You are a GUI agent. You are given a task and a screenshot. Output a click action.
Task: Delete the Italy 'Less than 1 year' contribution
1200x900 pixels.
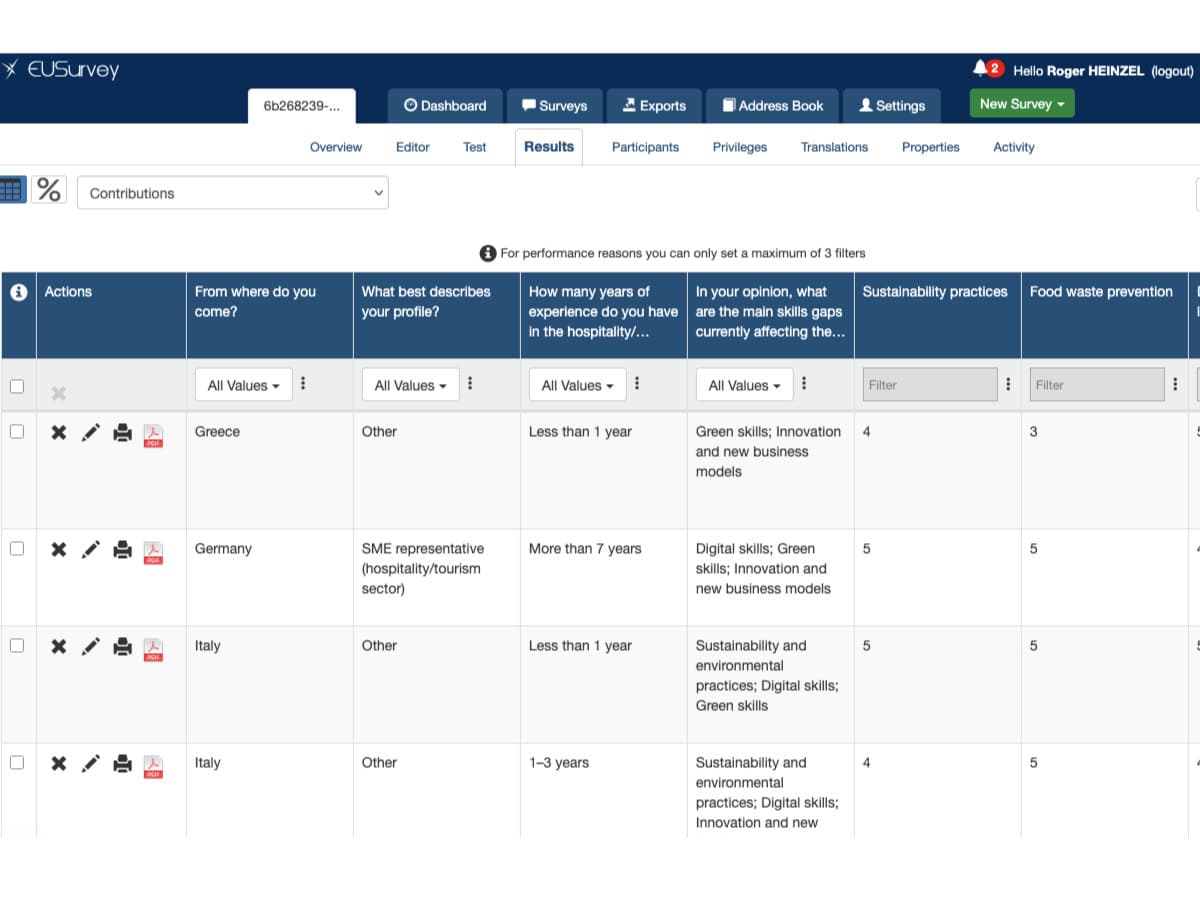pos(59,647)
